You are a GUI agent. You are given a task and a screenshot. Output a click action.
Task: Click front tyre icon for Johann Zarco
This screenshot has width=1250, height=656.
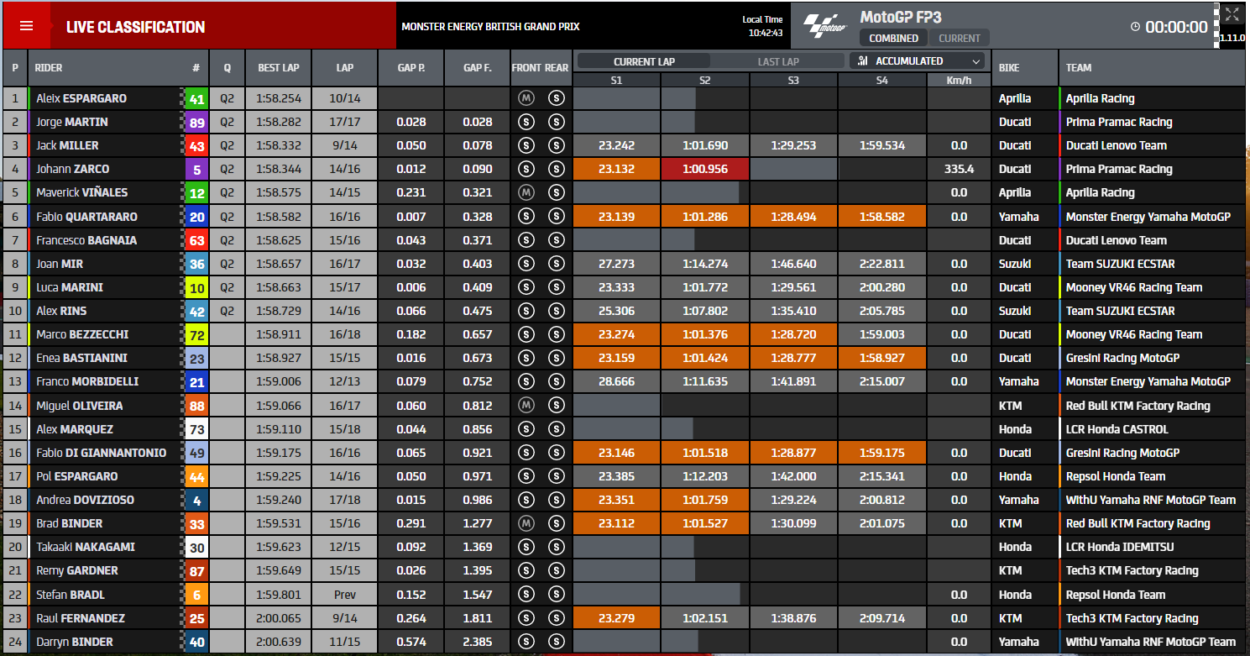click(526, 169)
